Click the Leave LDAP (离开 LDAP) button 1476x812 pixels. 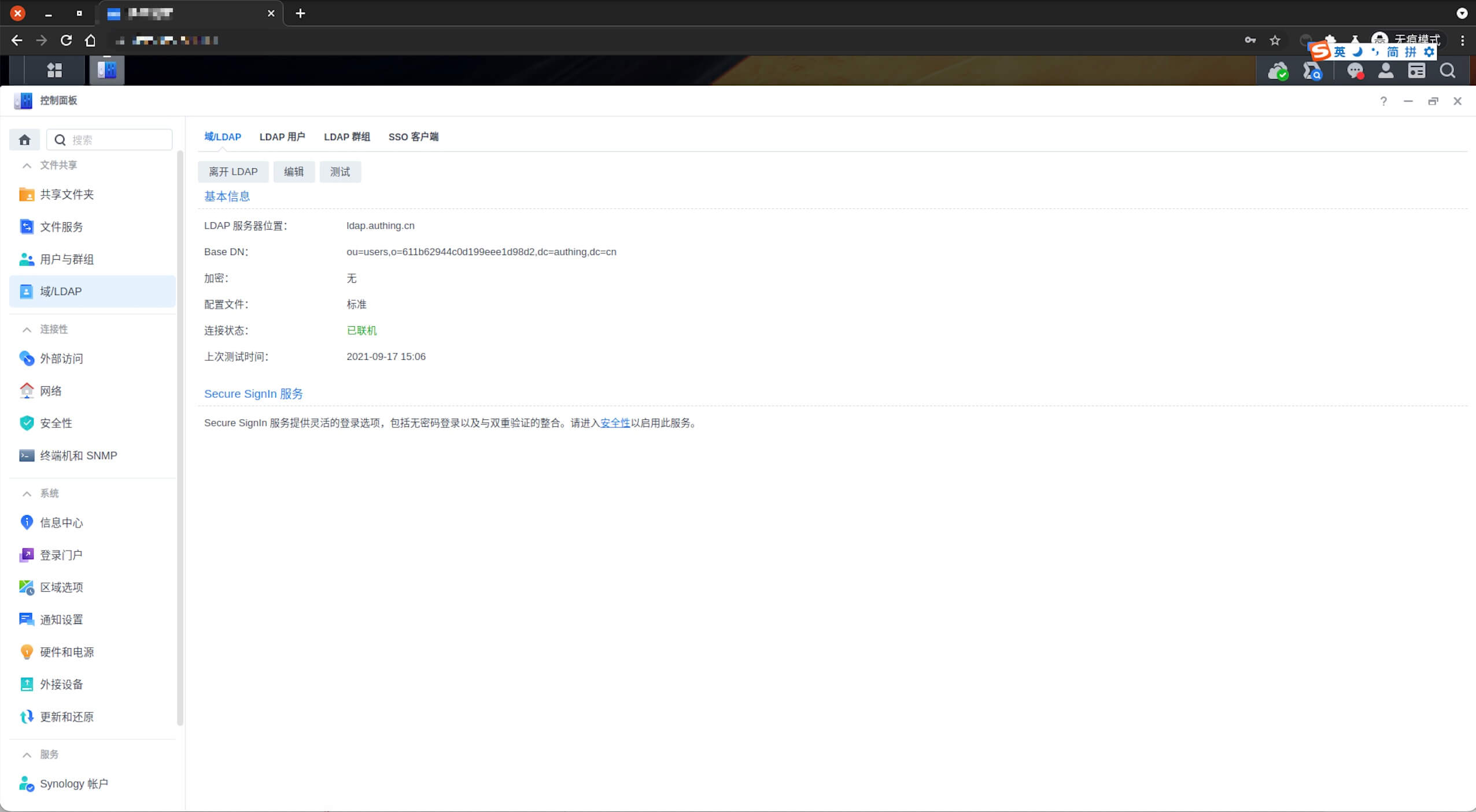tap(233, 172)
